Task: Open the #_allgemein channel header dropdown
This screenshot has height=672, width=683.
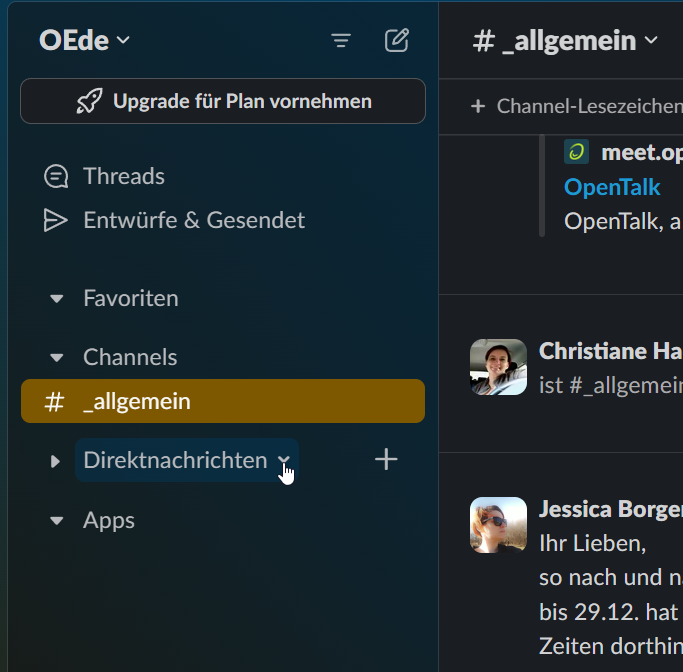Action: pos(566,41)
